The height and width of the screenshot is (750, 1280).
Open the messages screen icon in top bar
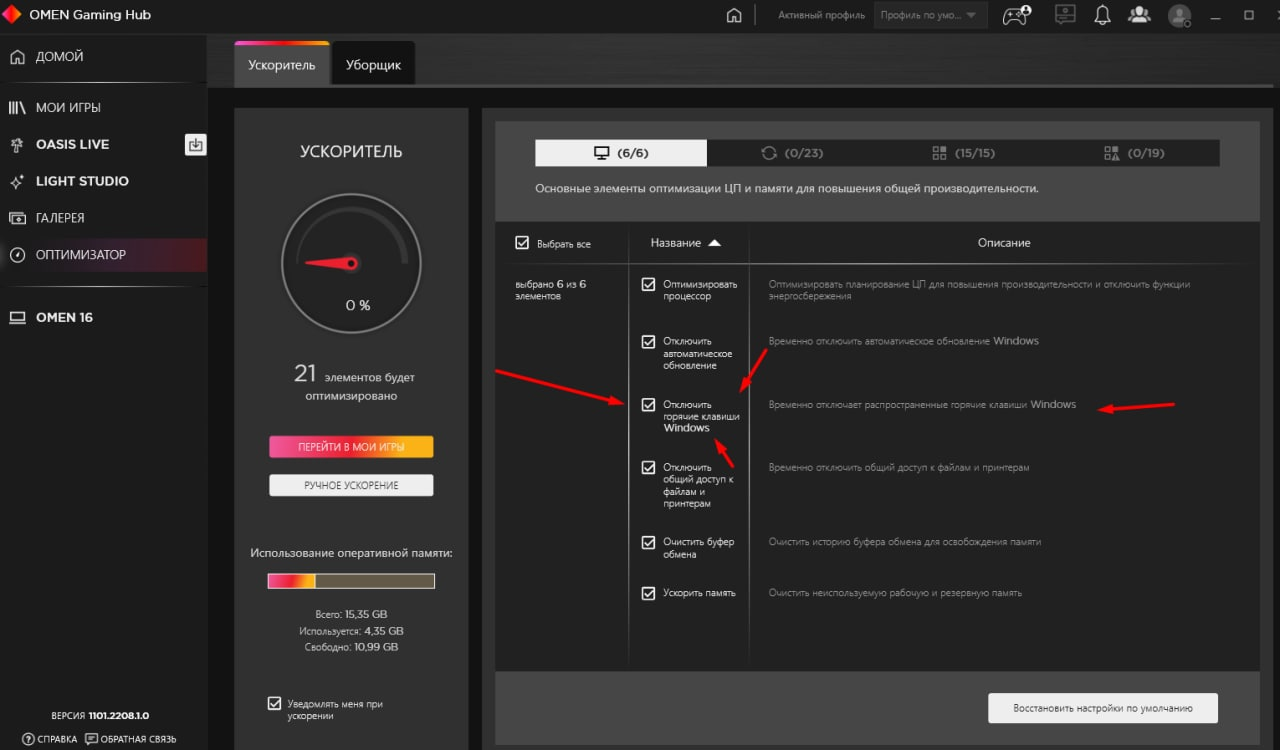coord(1065,15)
